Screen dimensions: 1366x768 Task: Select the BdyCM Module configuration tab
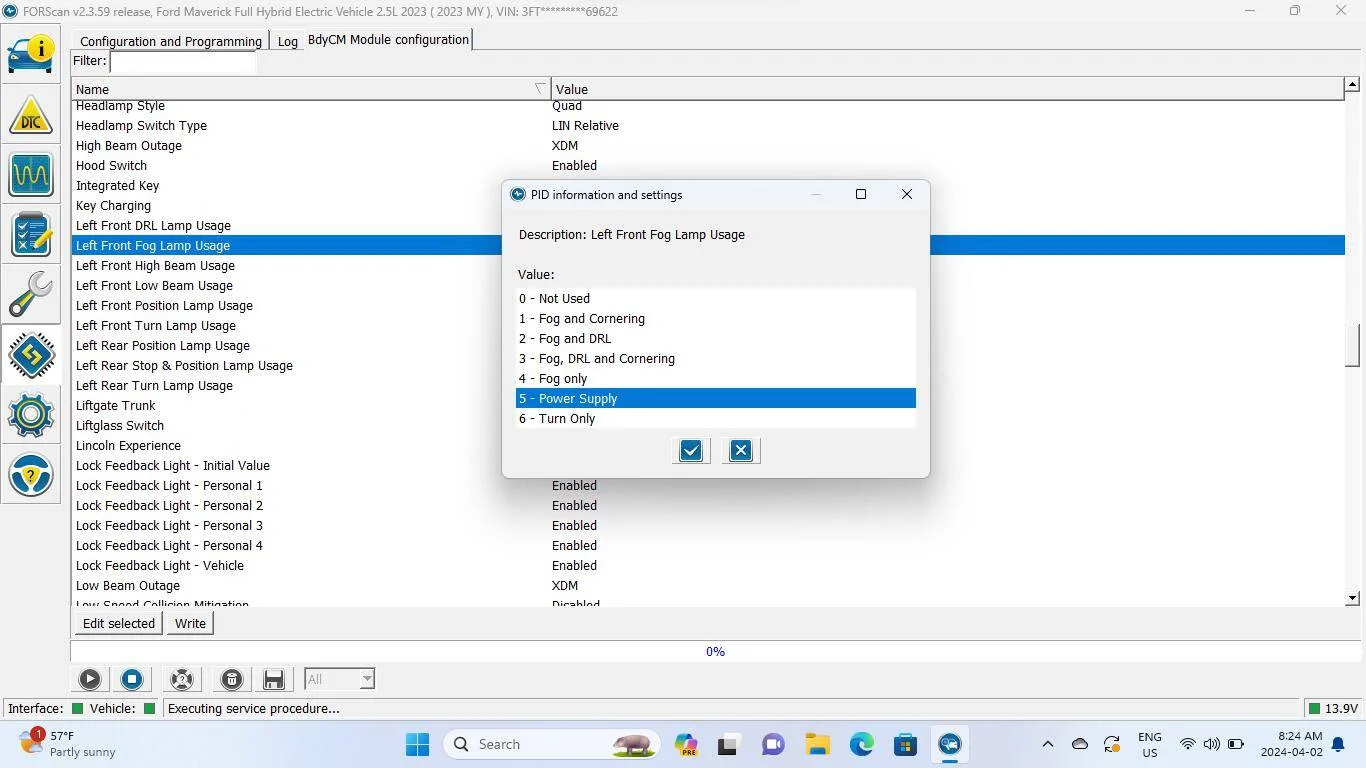[x=388, y=40]
